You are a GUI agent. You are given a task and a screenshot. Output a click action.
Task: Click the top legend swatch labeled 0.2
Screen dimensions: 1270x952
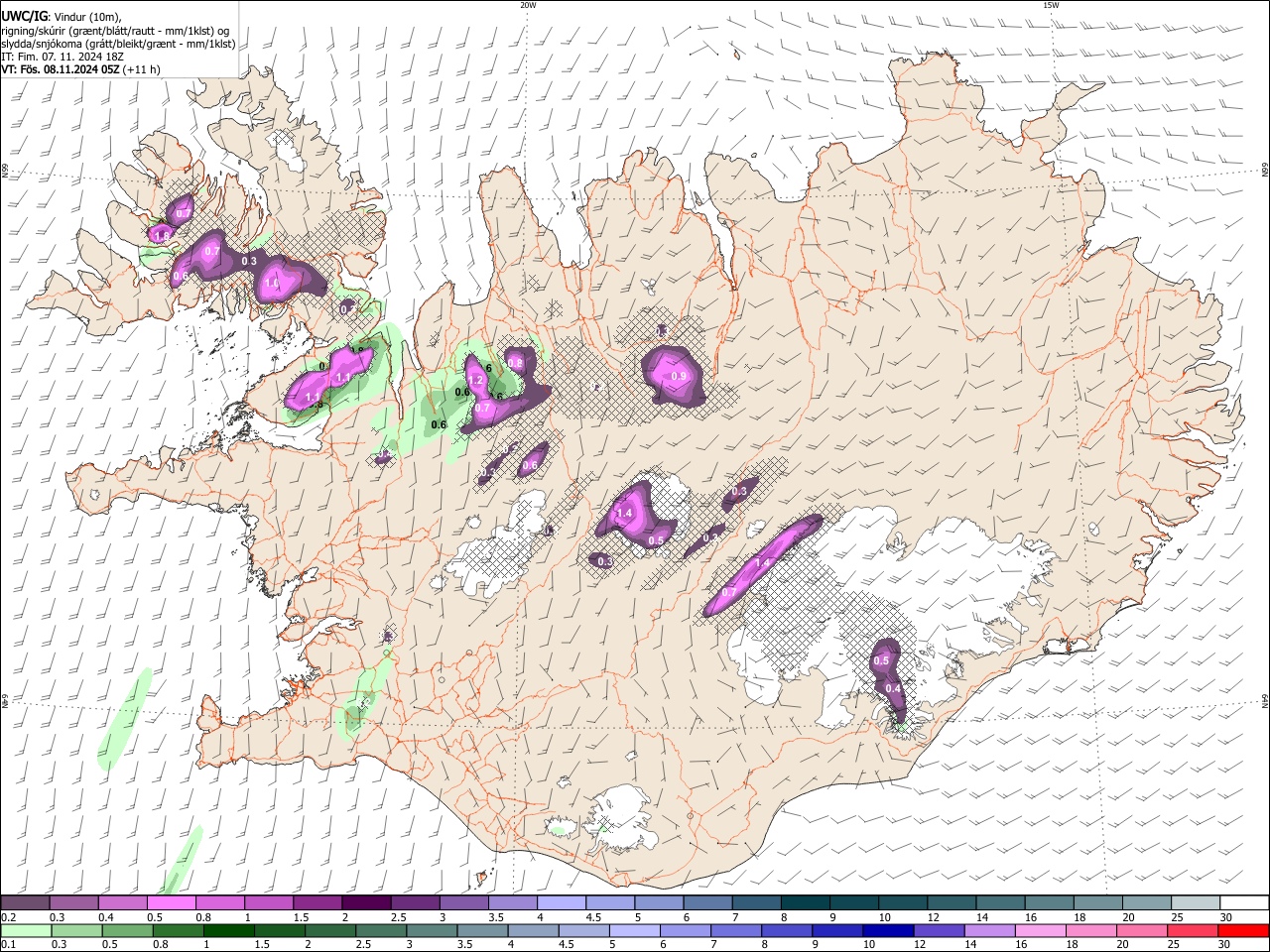coord(25,902)
